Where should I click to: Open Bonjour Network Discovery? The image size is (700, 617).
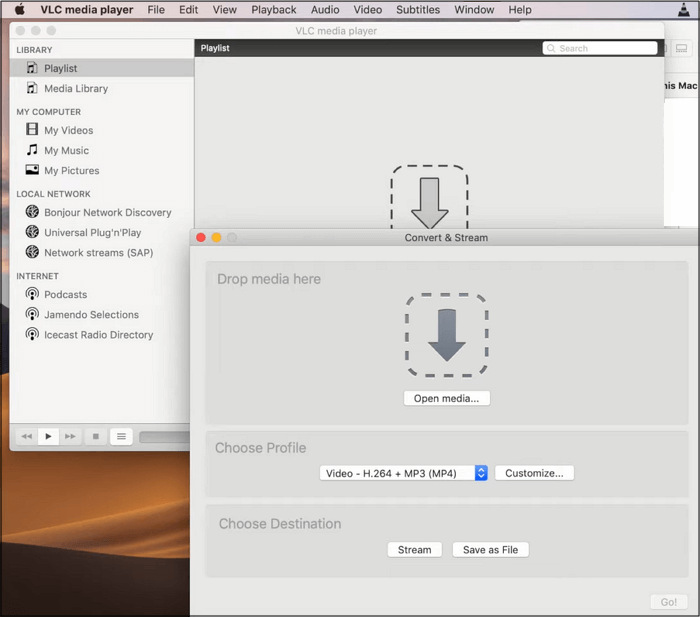(x=107, y=212)
